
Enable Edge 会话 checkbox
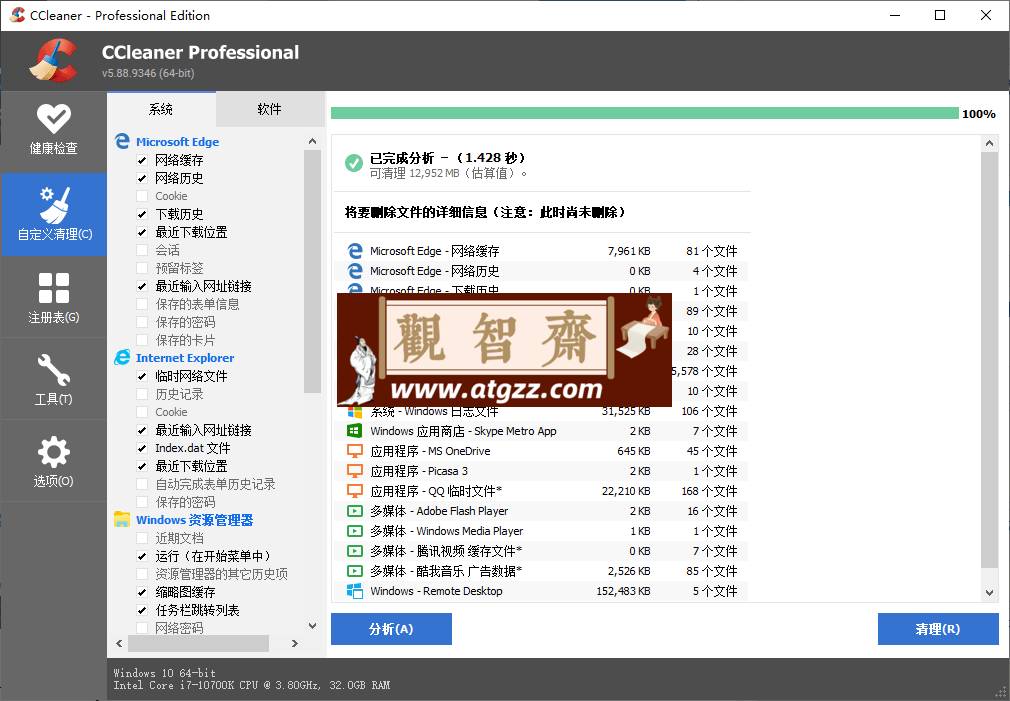click(x=142, y=250)
